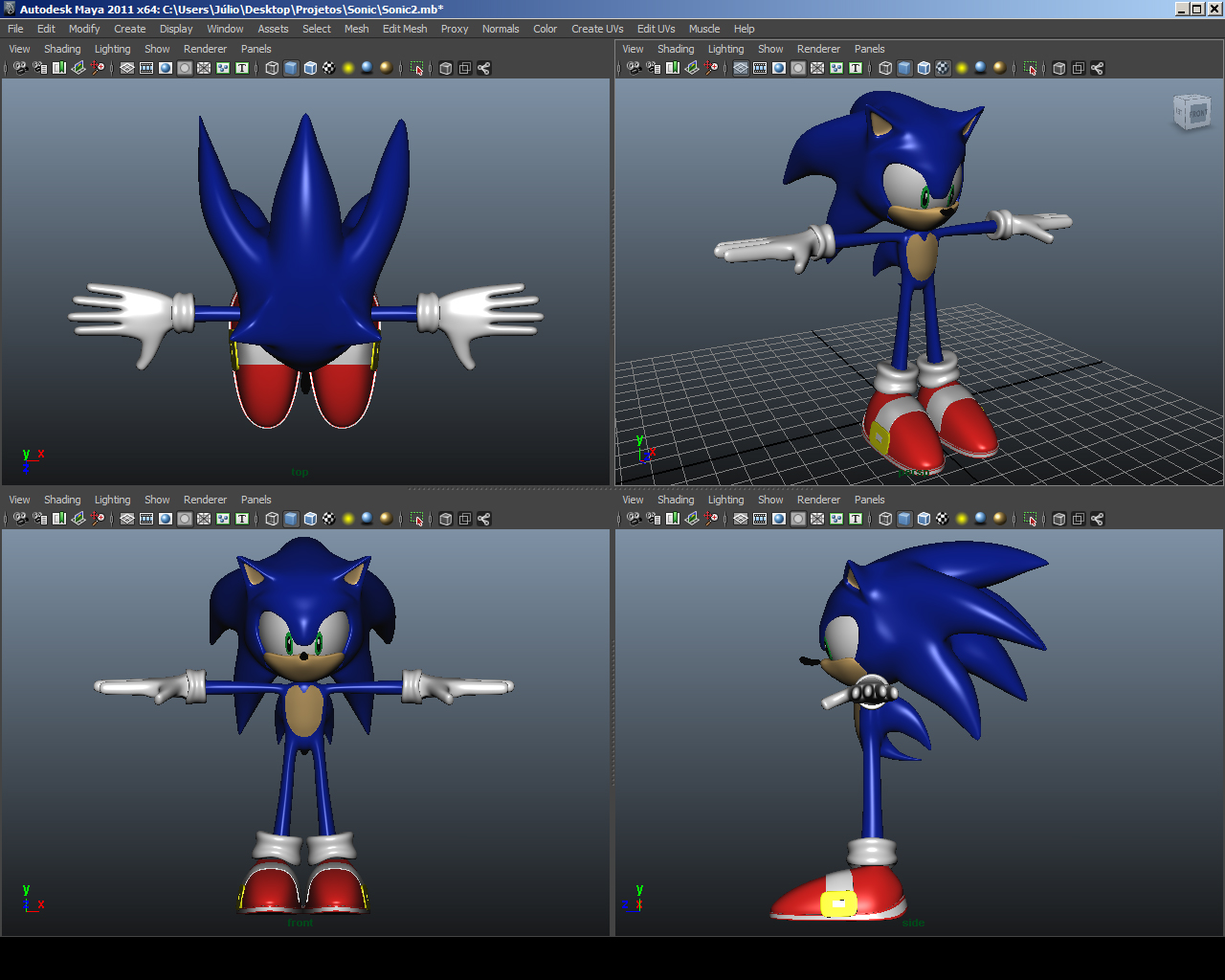Screen dimensions: 1225x980
Task: Click Isolate Select icon in perspective view toolbar
Action: [1030, 68]
